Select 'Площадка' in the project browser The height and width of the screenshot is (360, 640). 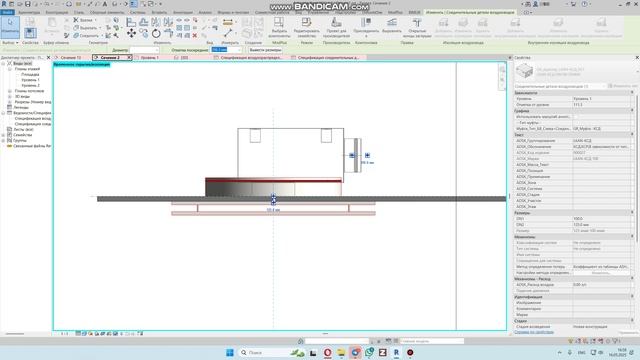pyautogui.click(x=30, y=75)
